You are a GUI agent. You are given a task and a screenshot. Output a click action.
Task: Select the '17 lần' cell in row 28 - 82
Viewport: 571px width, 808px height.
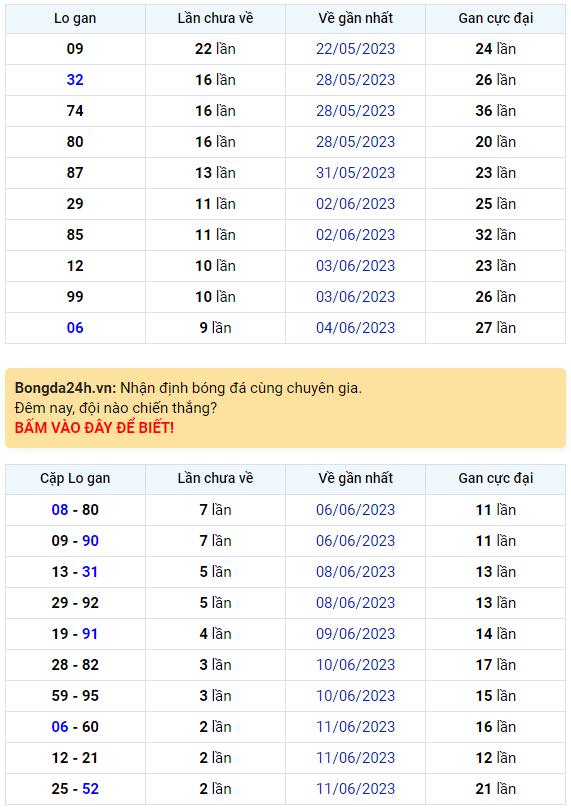495,665
